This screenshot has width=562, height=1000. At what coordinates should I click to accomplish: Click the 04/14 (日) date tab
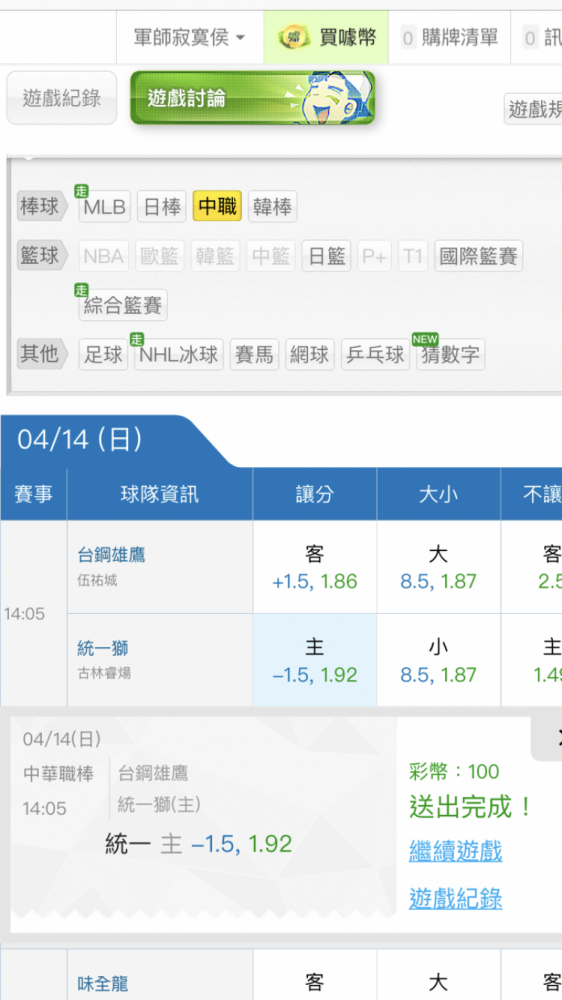point(80,440)
